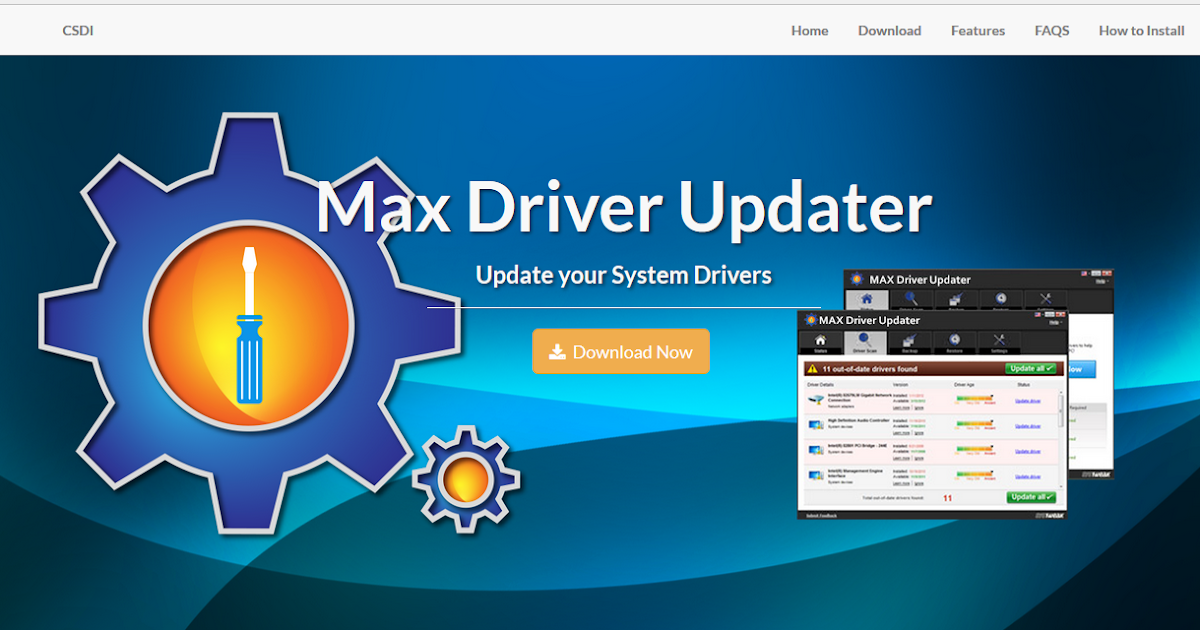The height and width of the screenshot is (630, 1200).
Task: Select Driver Scan tab in front window
Action: pyautogui.click(x=865, y=343)
